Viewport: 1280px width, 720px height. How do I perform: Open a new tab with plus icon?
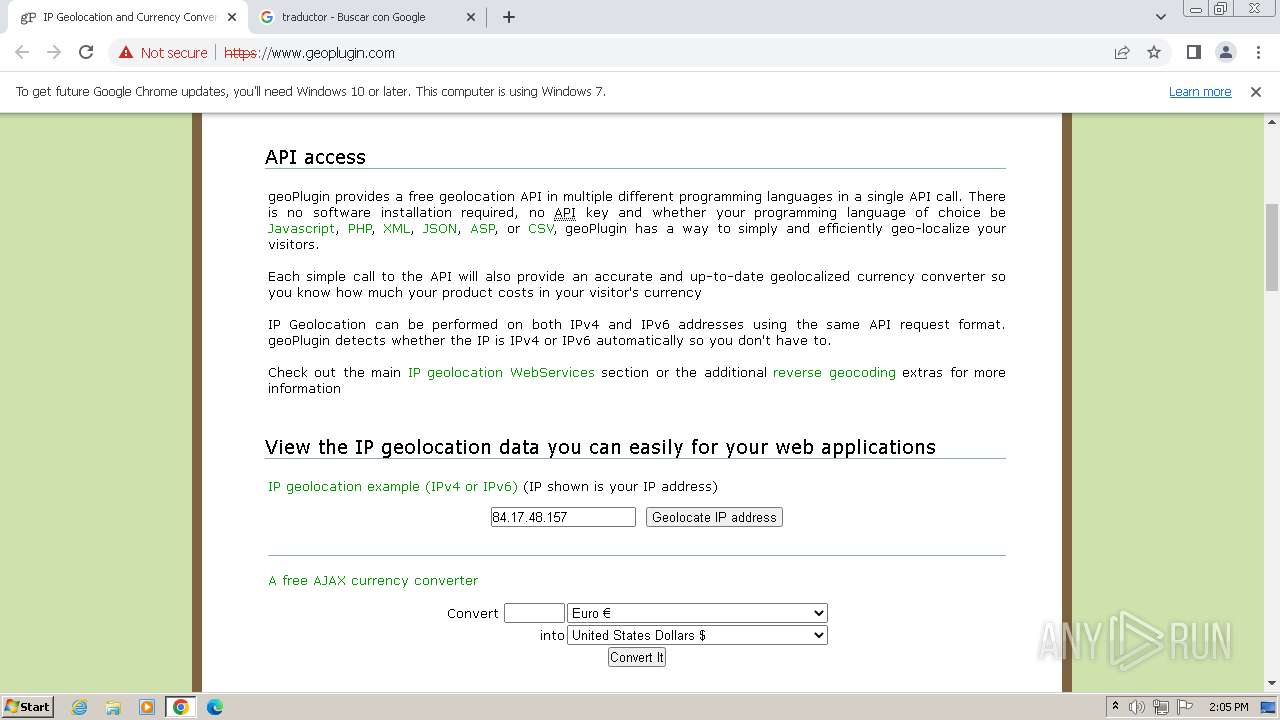509,17
